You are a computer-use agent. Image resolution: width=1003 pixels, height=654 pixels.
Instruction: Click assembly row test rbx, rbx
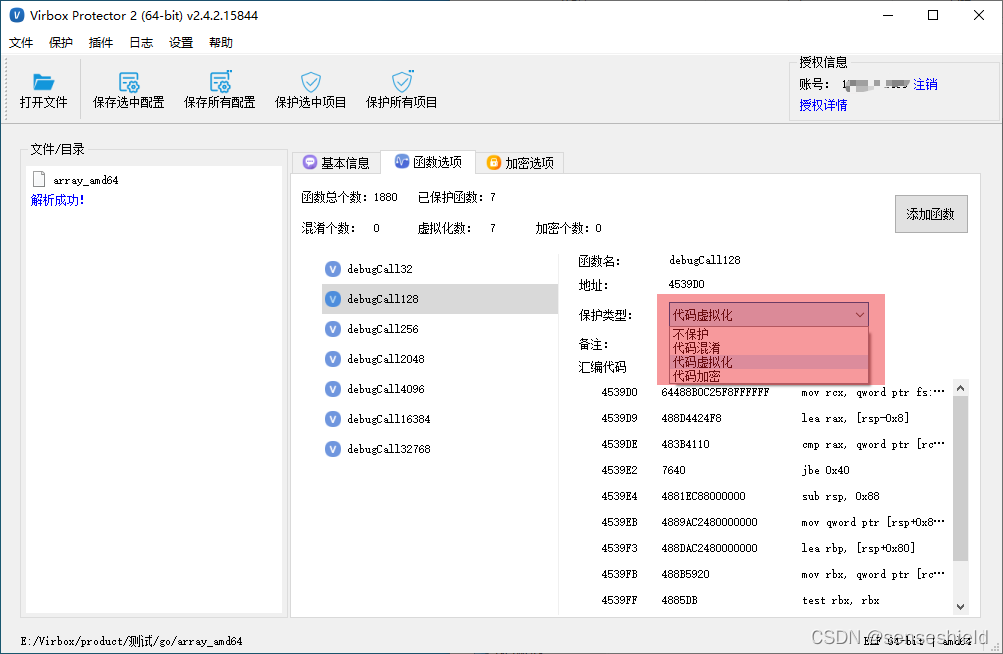pos(773,600)
